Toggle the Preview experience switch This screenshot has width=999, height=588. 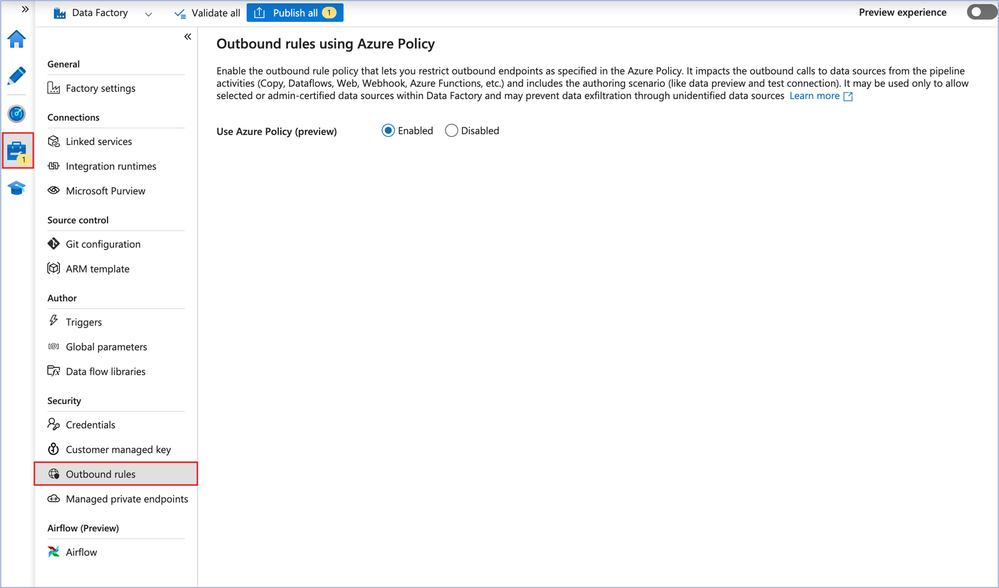pos(981,12)
